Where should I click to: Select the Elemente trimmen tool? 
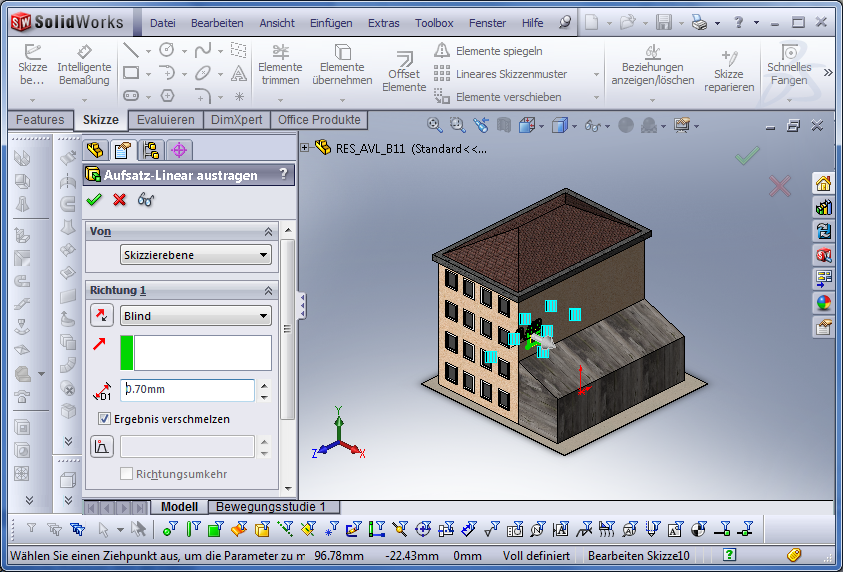[280, 66]
